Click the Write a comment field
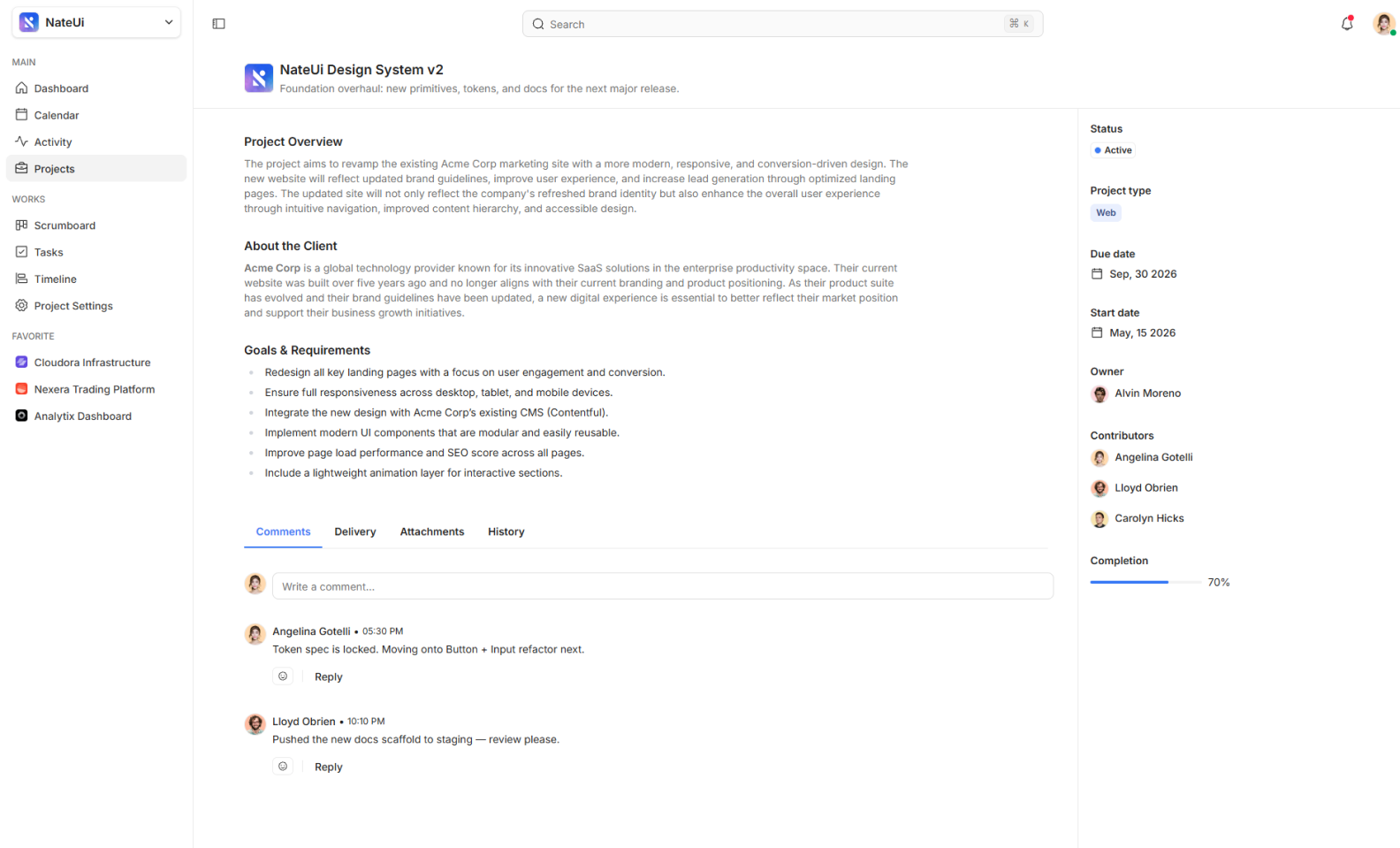Screen dimensions: 1400x848 point(663,586)
